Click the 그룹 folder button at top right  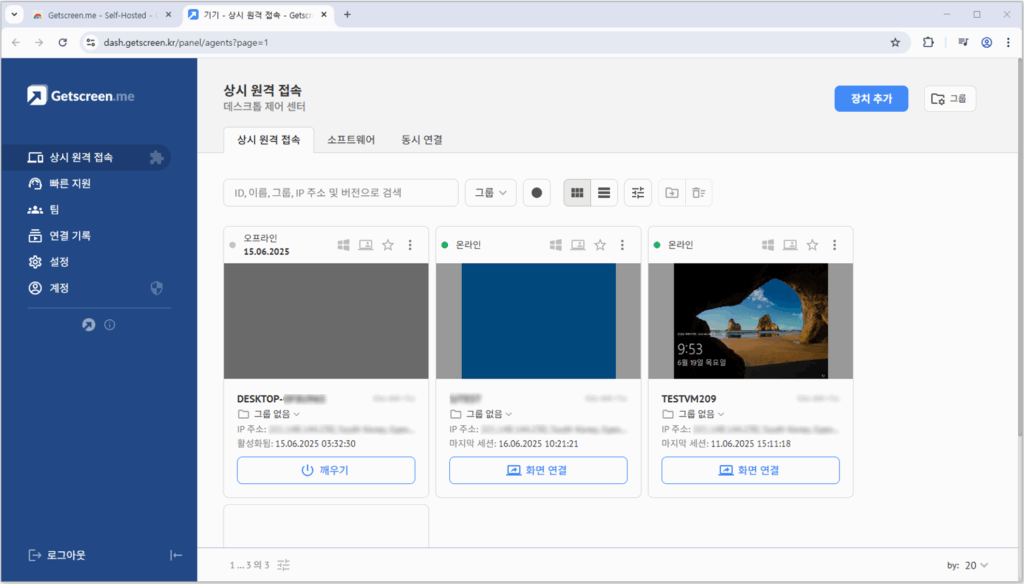click(950, 99)
